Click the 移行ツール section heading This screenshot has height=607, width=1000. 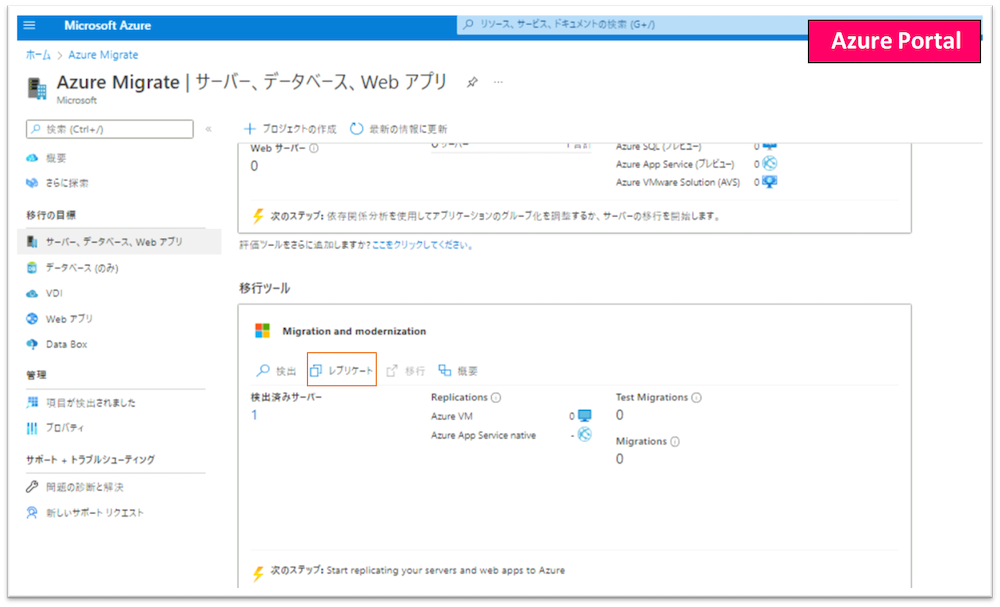tap(265, 288)
